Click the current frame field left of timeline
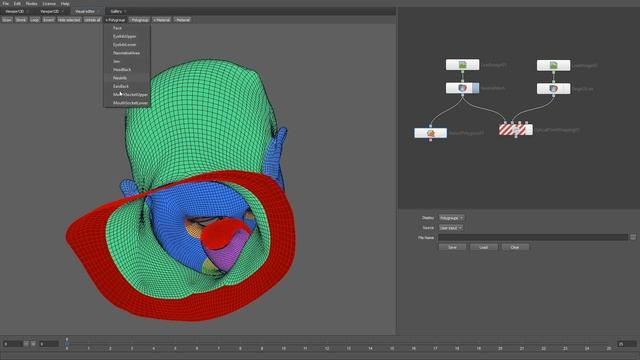640x360 pixels. [49, 344]
